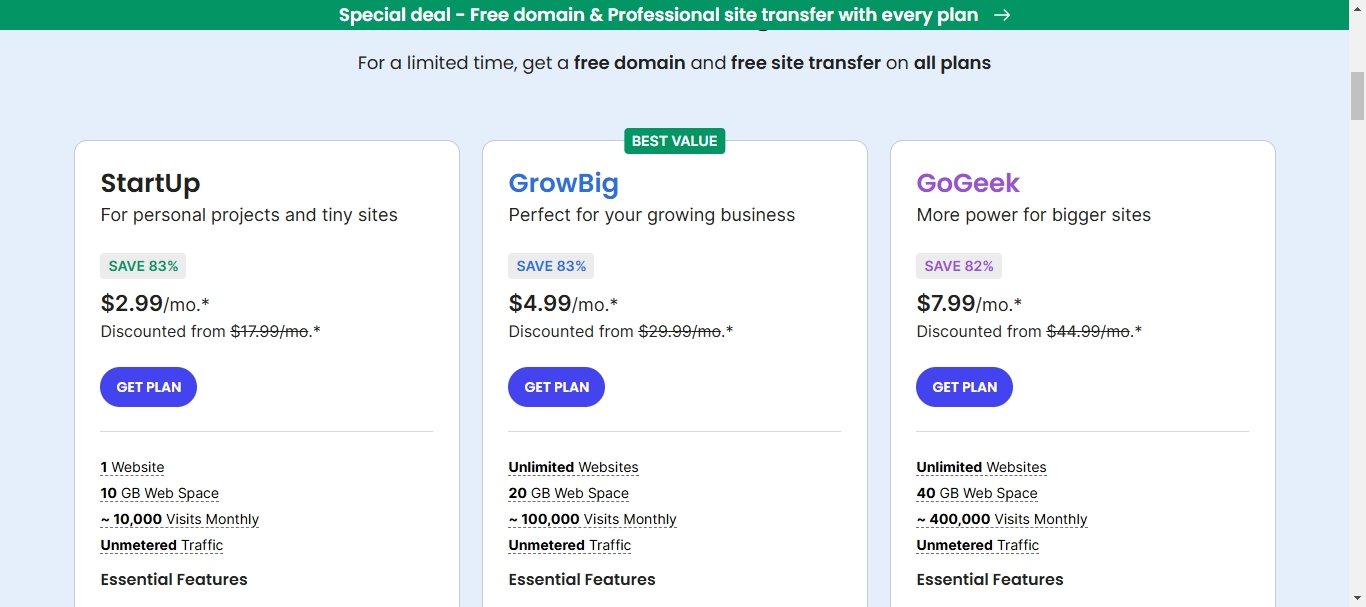Click the BEST VALUE badge

[675, 141]
